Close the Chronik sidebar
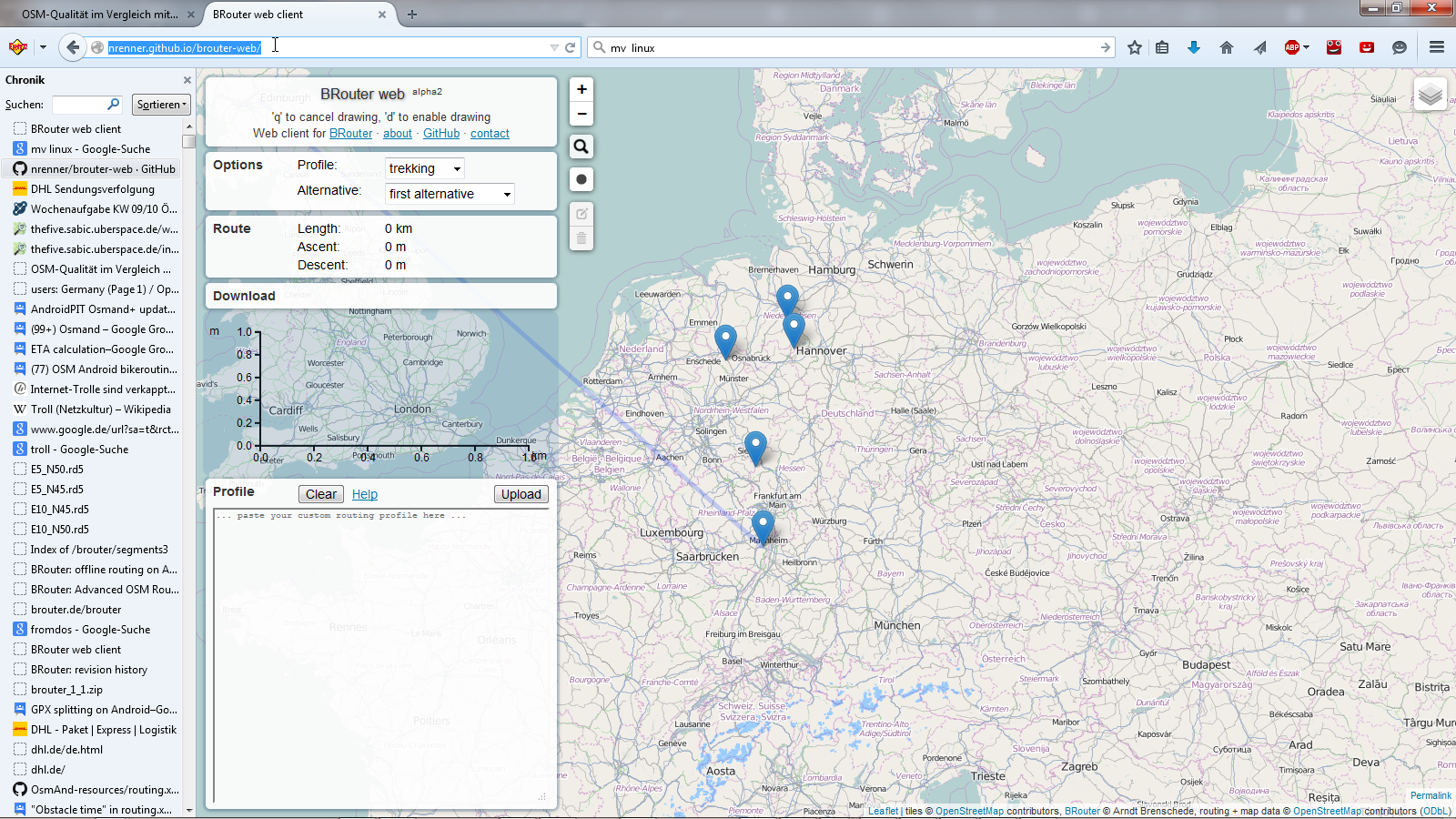This screenshot has height=819, width=1456. (187, 80)
